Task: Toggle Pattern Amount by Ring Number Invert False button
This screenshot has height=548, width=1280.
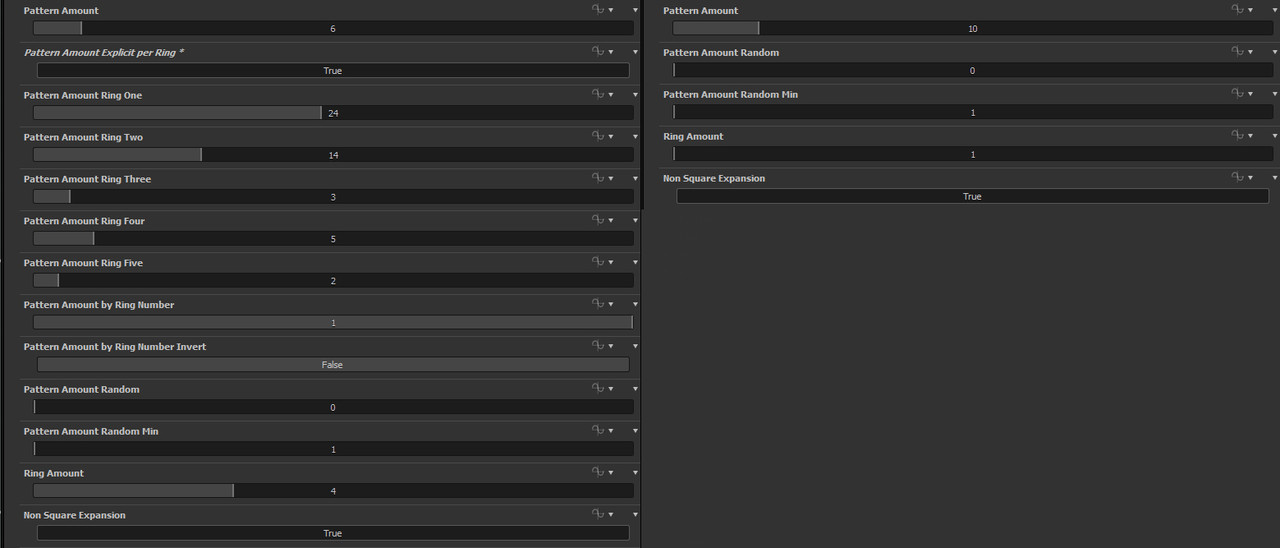Action: pos(333,365)
